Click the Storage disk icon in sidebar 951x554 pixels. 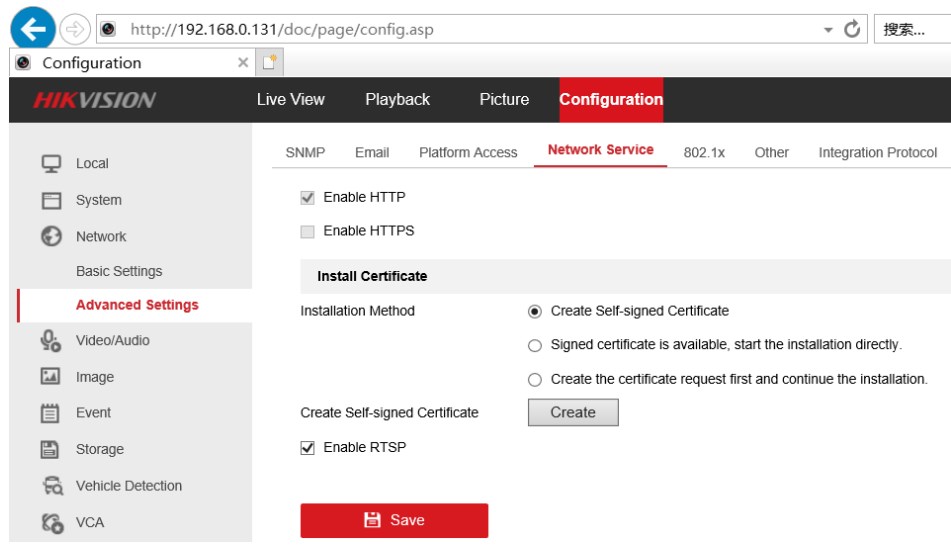(x=51, y=450)
